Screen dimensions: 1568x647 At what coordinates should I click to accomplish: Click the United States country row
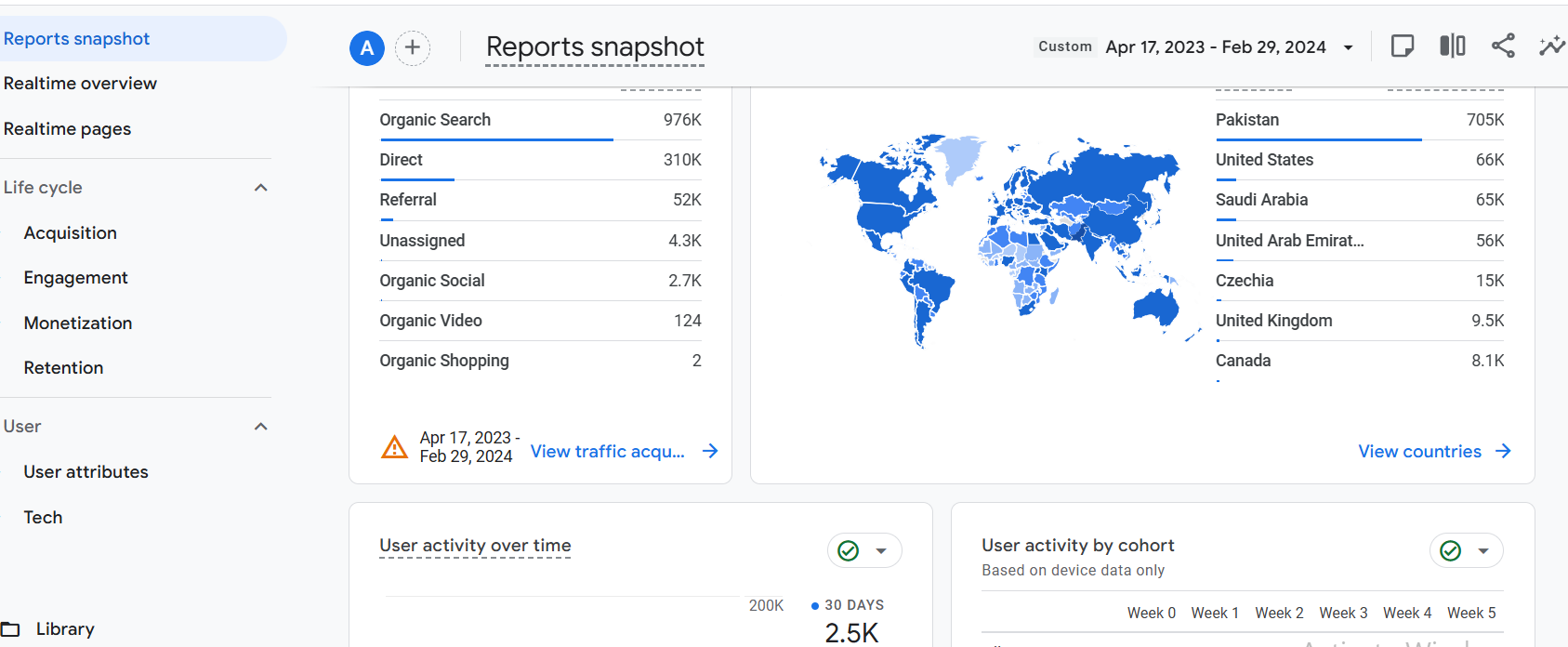[1360, 160]
